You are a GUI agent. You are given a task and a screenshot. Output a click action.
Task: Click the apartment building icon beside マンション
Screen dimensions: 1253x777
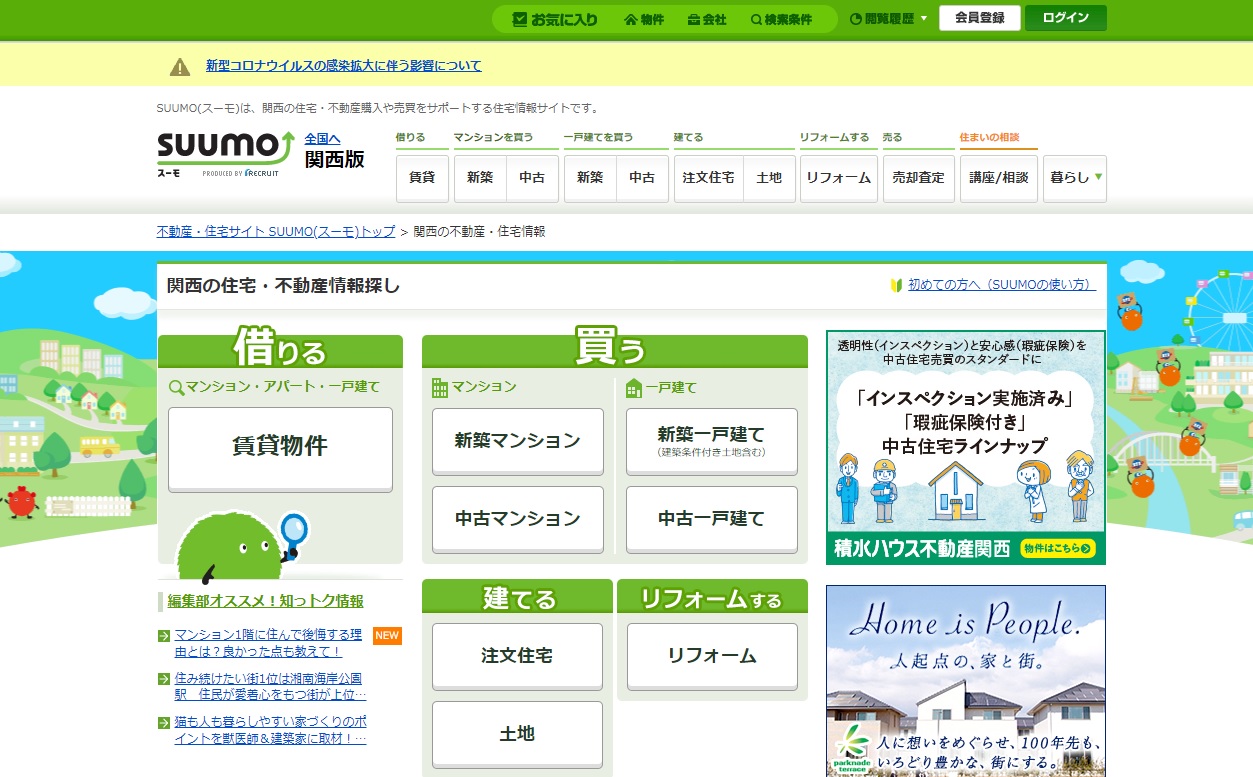coord(440,387)
